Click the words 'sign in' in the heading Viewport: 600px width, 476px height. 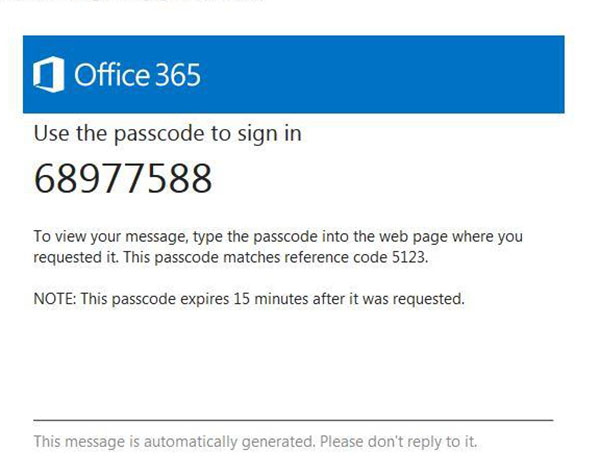coord(269,135)
